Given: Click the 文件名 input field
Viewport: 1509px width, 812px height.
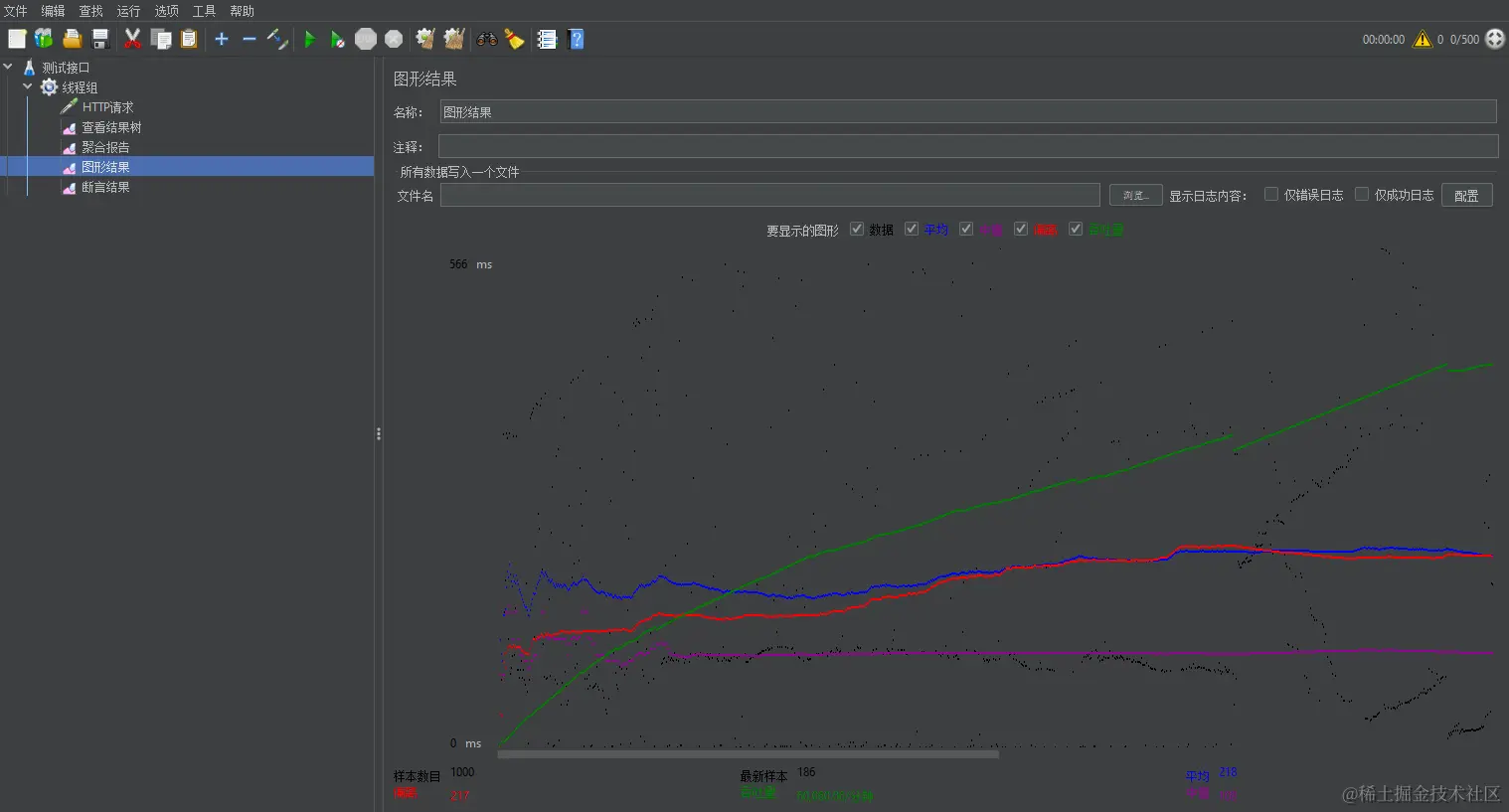Looking at the screenshot, I should coord(769,196).
